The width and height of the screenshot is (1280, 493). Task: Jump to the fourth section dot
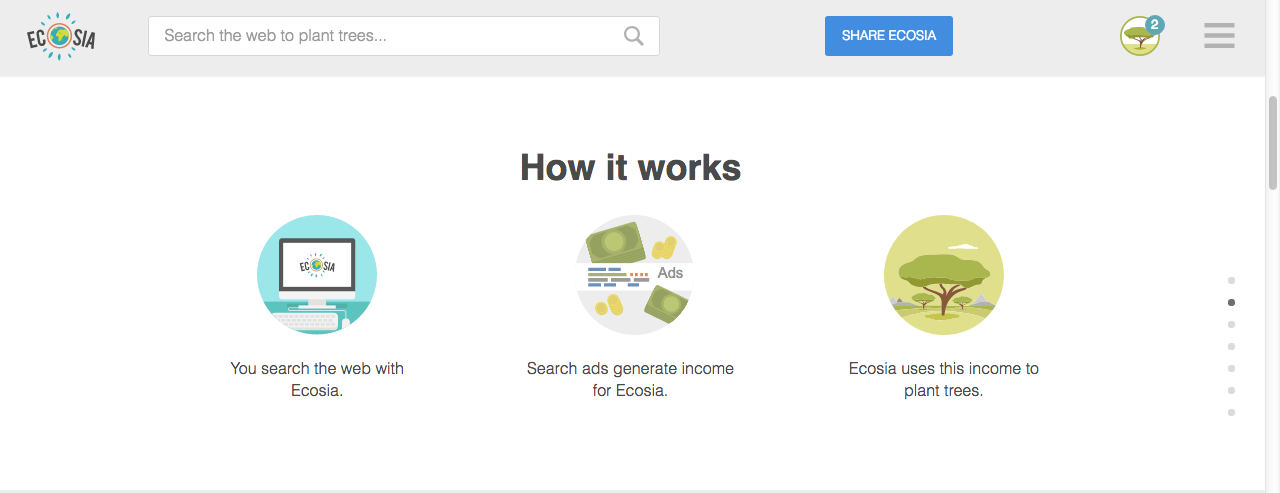click(x=1231, y=346)
